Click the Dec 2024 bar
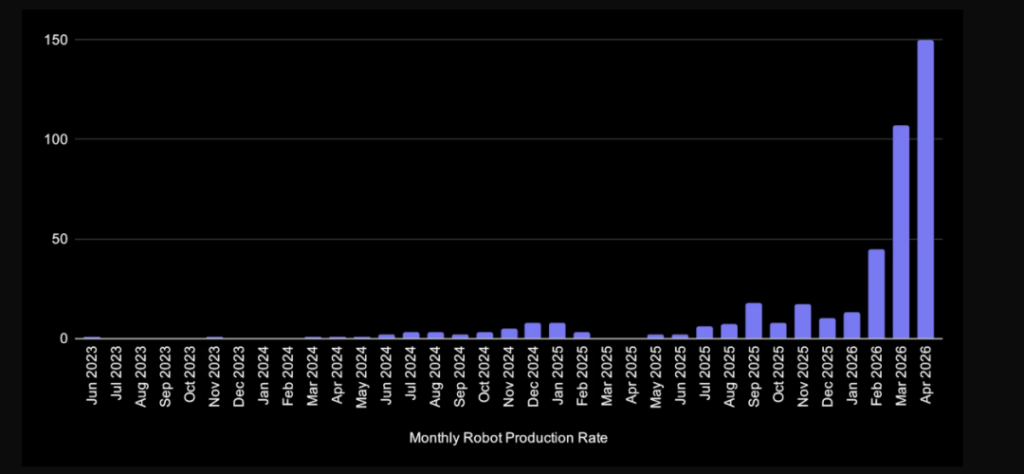The width and height of the screenshot is (1024, 474). point(533,331)
